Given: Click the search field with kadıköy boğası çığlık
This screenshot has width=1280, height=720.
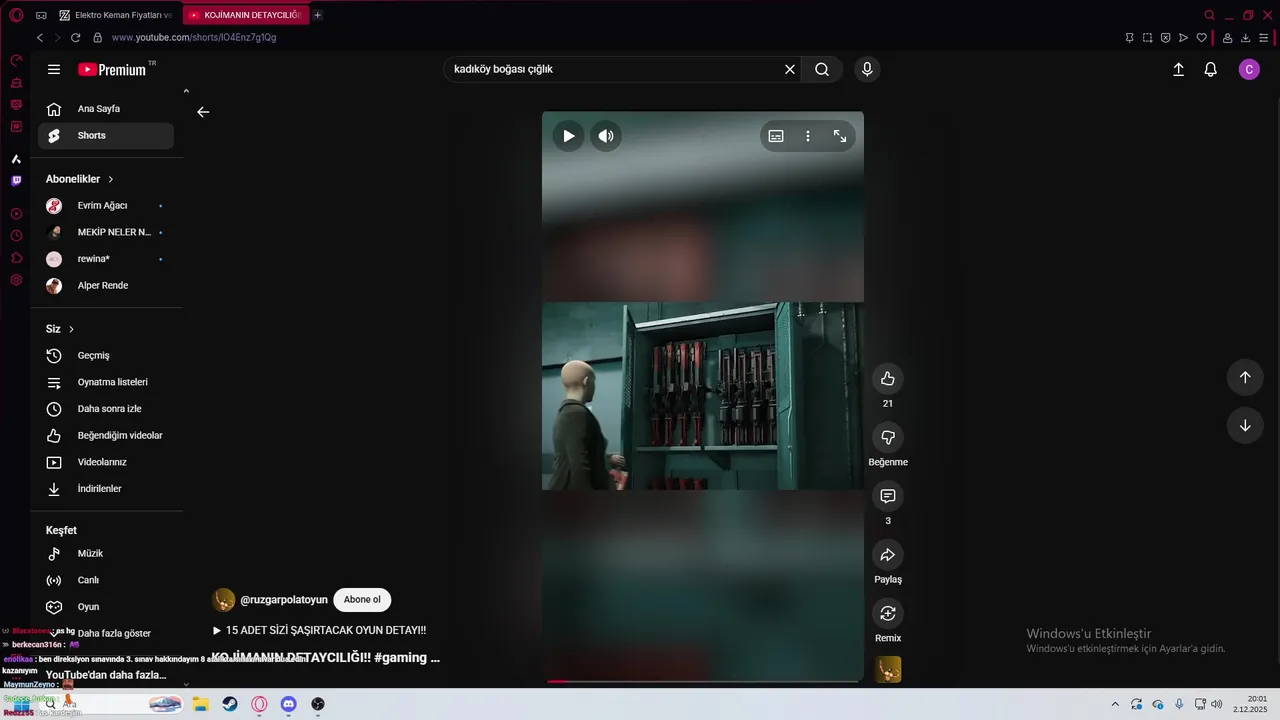Looking at the screenshot, I should (612, 69).
